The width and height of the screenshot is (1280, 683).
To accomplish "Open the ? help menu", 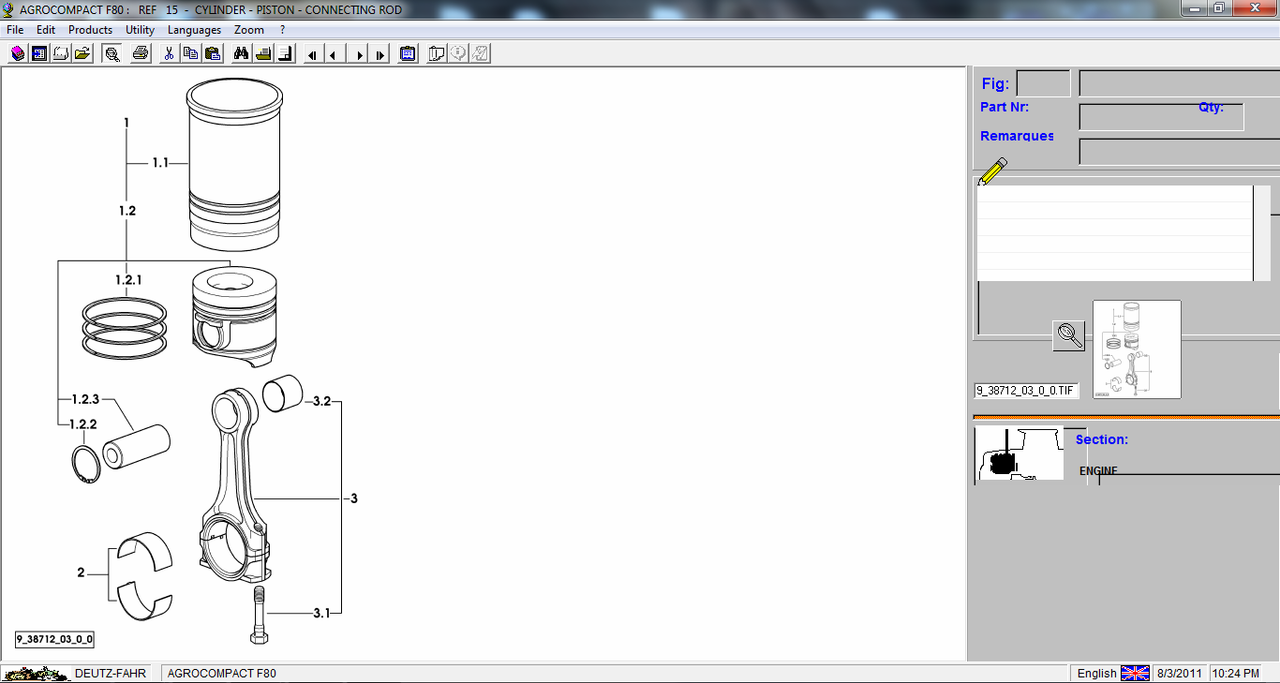I will pos(283,30).
